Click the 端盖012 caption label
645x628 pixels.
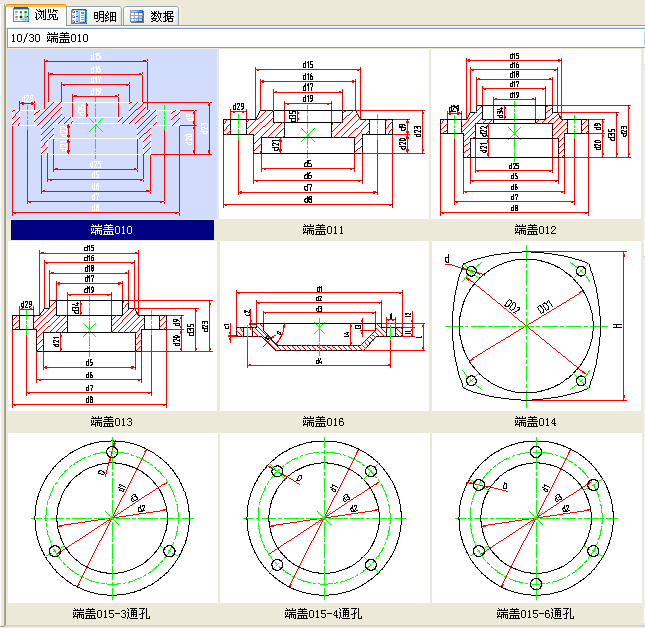pyautogui.click(x=535, y=230)
